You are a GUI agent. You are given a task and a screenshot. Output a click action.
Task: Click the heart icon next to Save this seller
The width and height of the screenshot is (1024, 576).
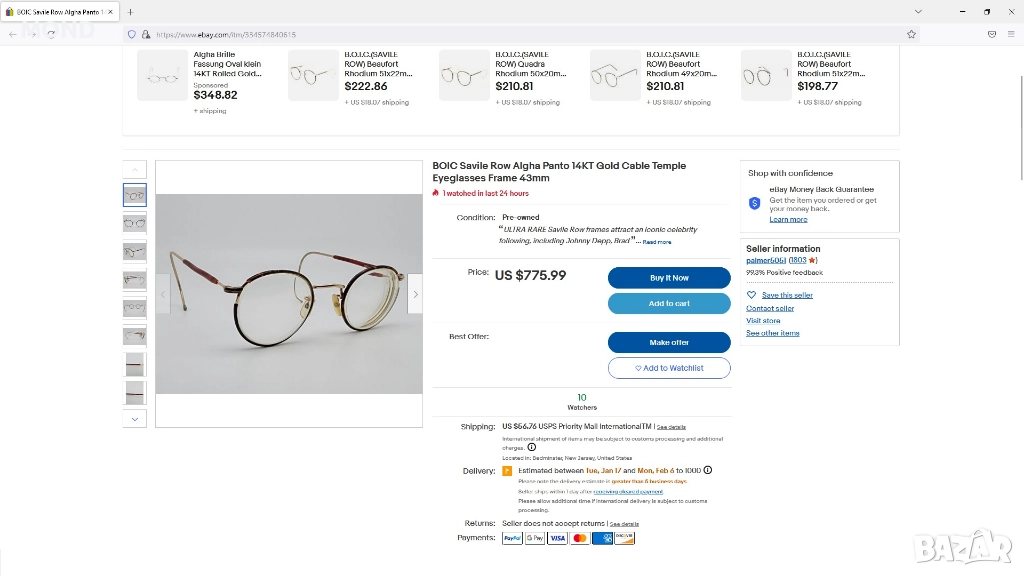click(x=752, y=295)
